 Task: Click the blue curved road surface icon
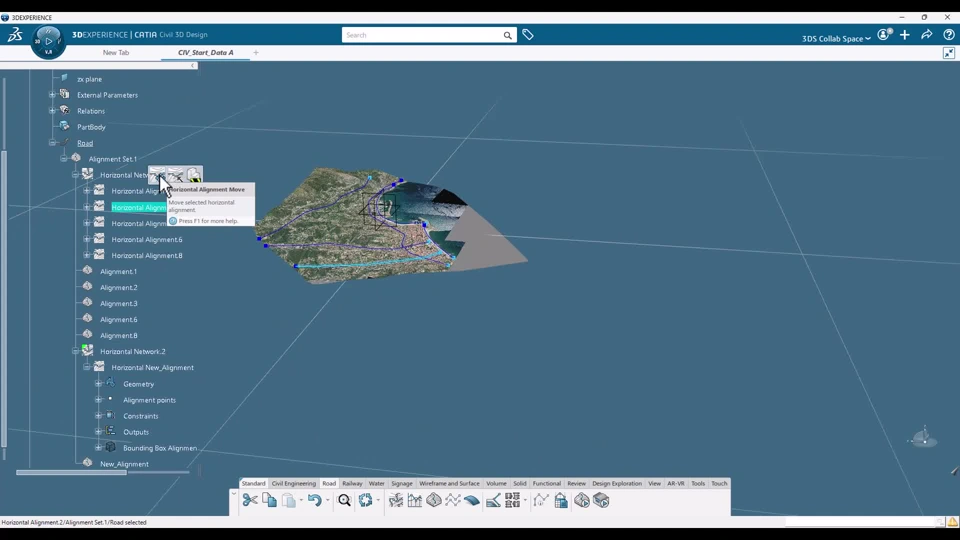pyautogui.click(x=472, y=500)
